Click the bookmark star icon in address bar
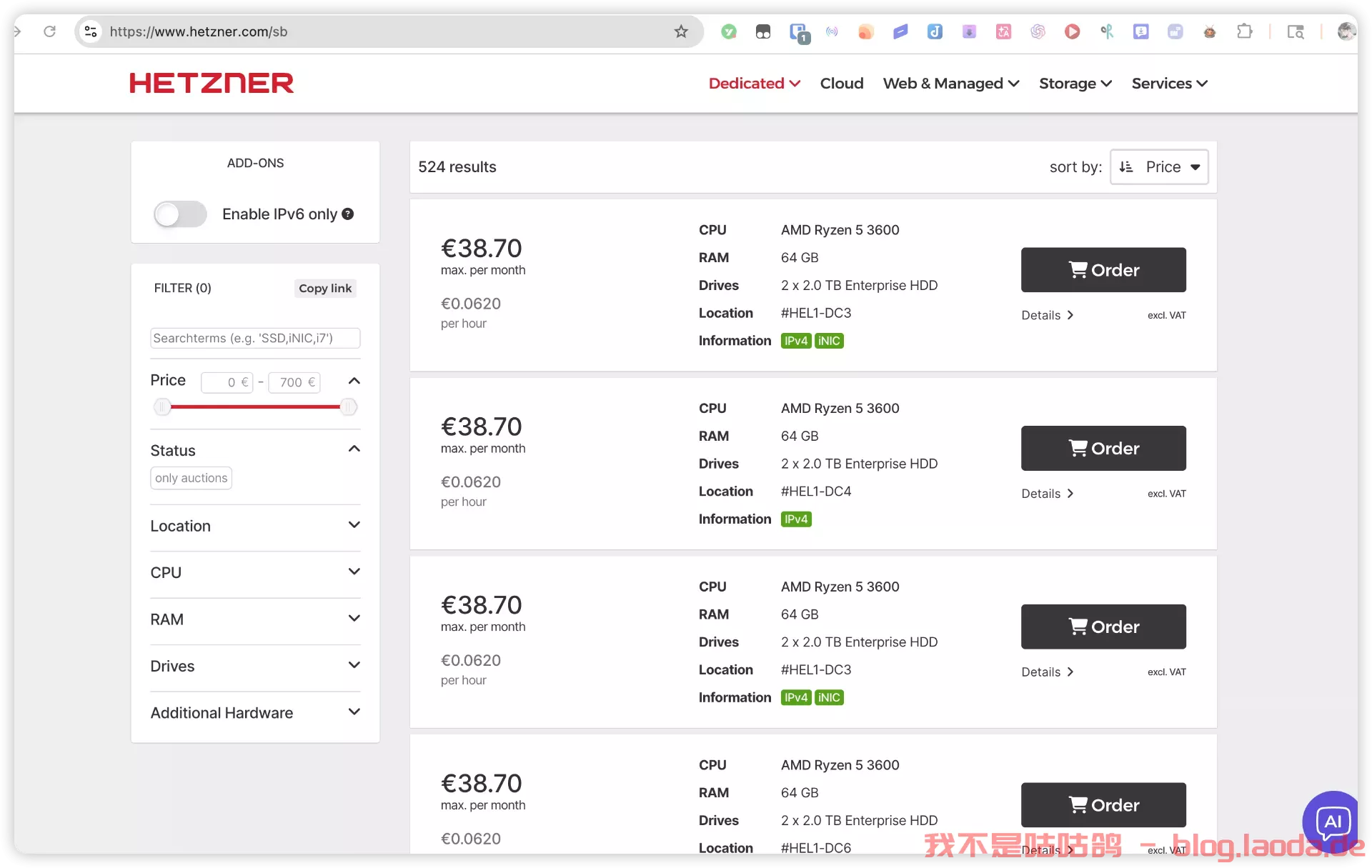This screenshot has height=868, width=1372. coord(681,31)
